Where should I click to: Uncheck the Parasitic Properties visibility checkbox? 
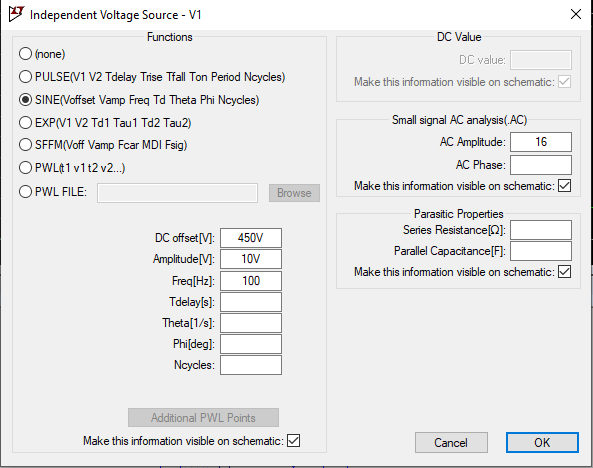564,272
